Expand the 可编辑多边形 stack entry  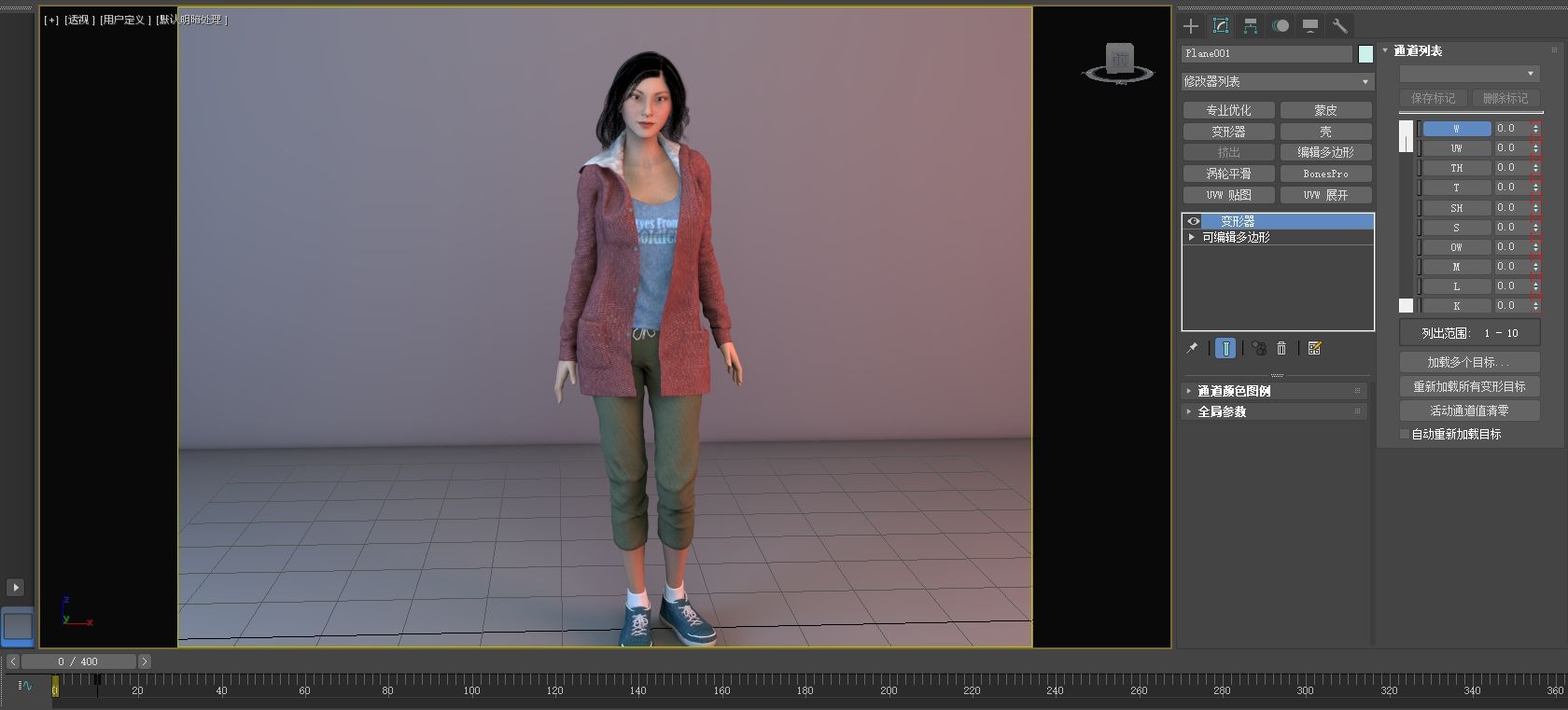pyautogui.click(x=1192, y=237)
